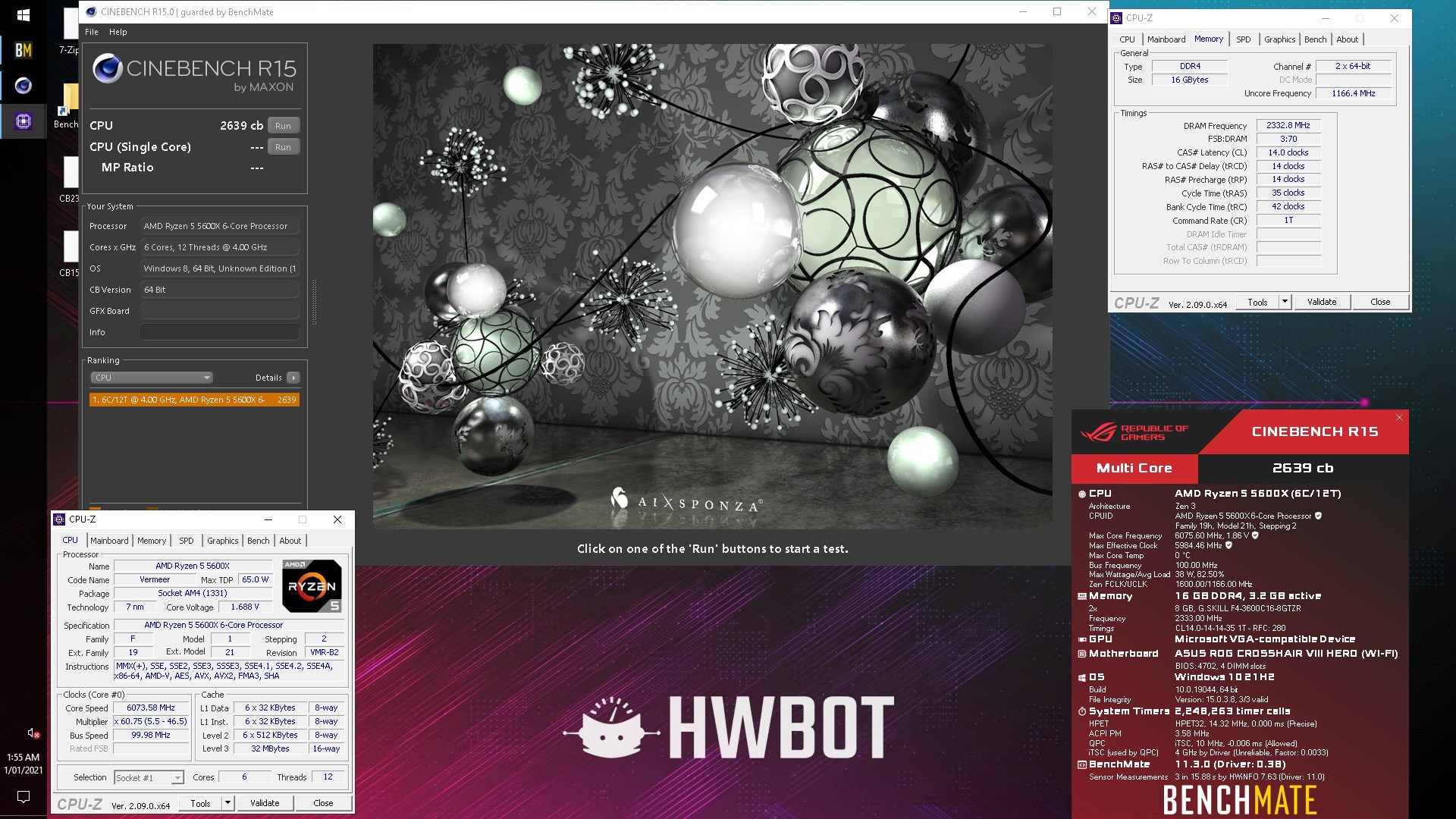Open Tools dropdown arrow in upper-right CPU-Z
The height and width of the screenshot is (819, 1456).
click(x=1285, y=302)
